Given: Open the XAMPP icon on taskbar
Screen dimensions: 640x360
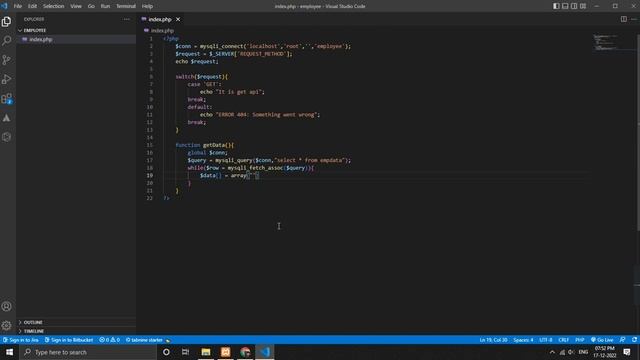Looking at the screenshot, I should pyautogui.click(x=225, y=352).
